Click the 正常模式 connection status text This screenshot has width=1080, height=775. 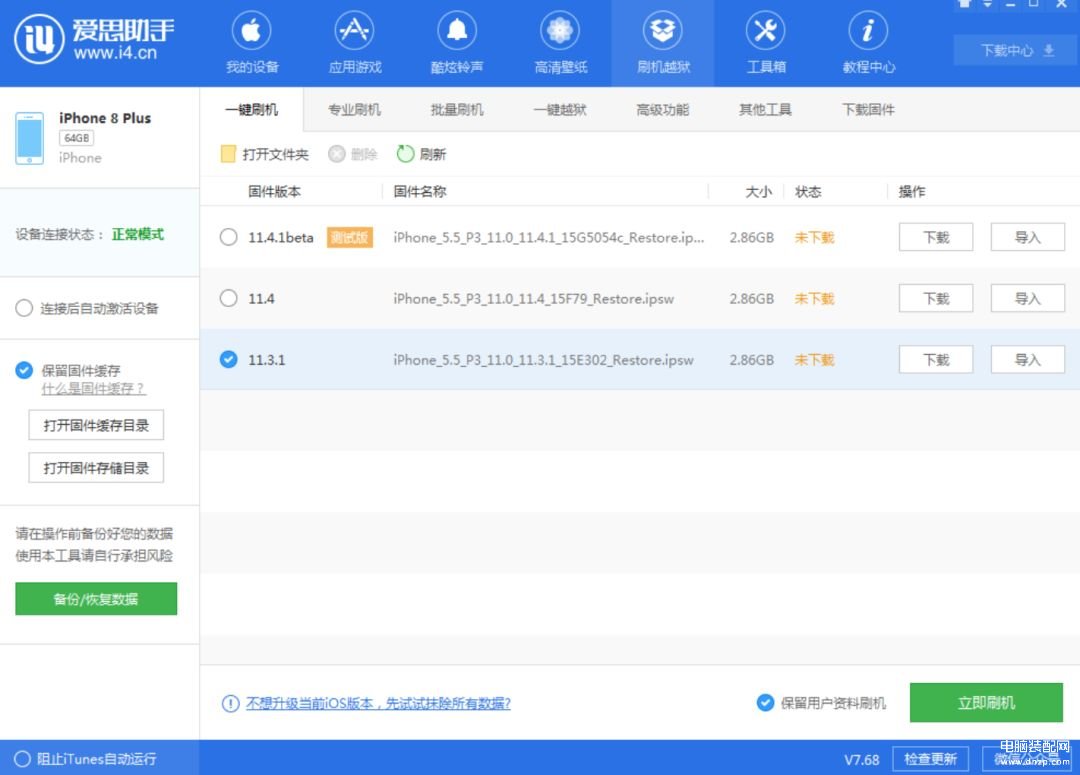[x=138, y=234]
